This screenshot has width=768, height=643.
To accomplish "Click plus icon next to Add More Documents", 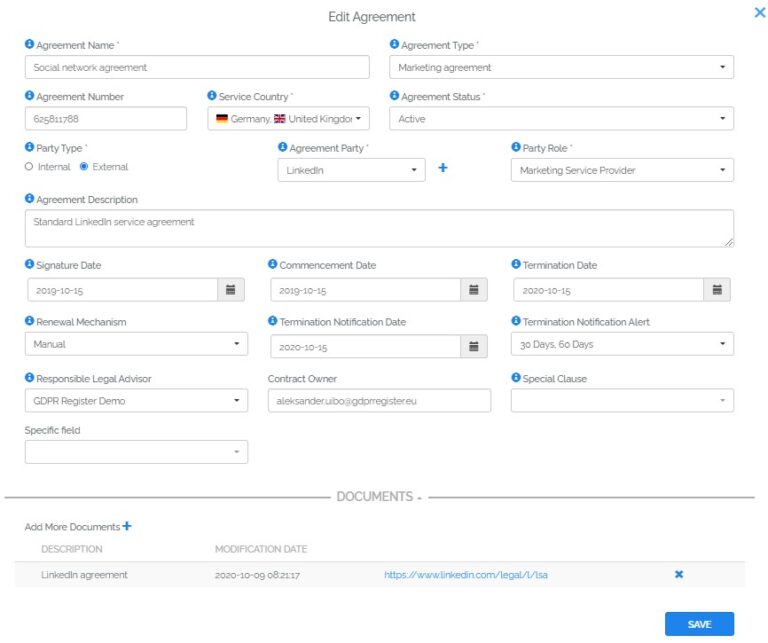I will tap(127, 526).
